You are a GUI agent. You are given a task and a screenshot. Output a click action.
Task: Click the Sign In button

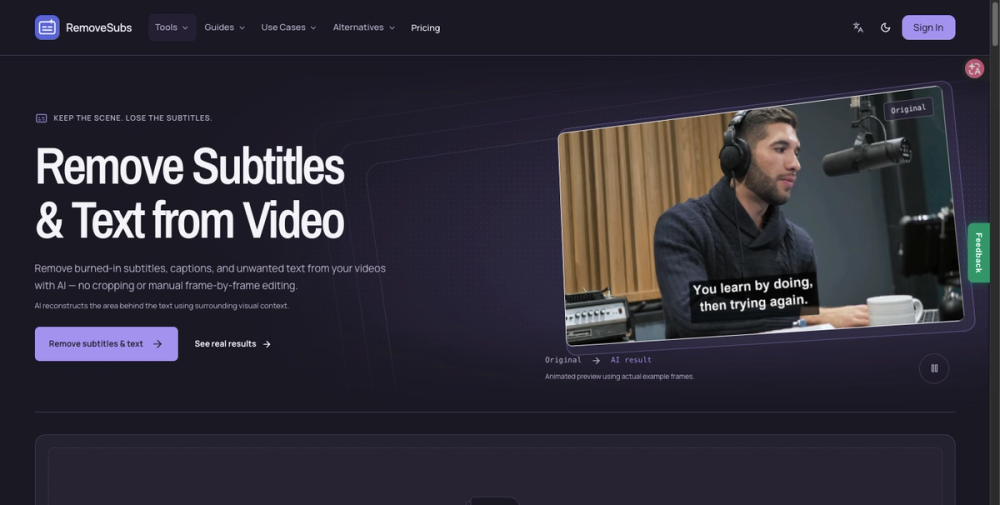click(x=928, y=27)
